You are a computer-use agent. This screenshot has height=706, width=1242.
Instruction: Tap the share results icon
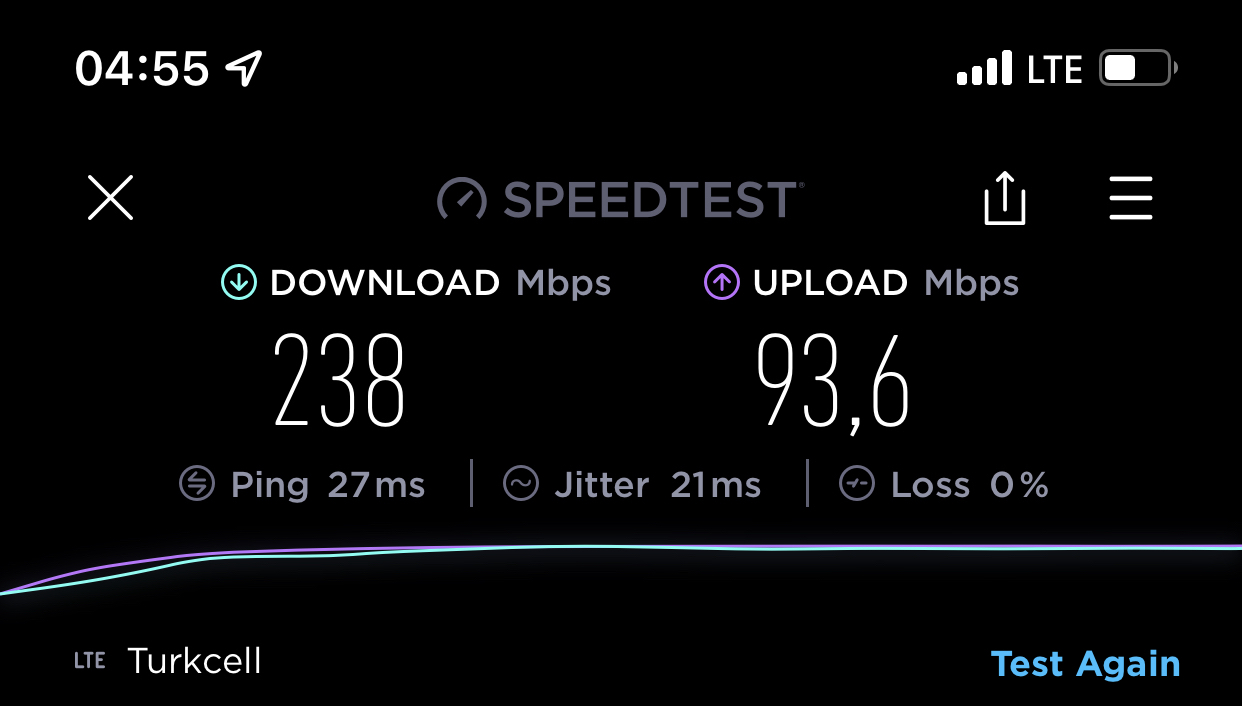point(1004,198)
